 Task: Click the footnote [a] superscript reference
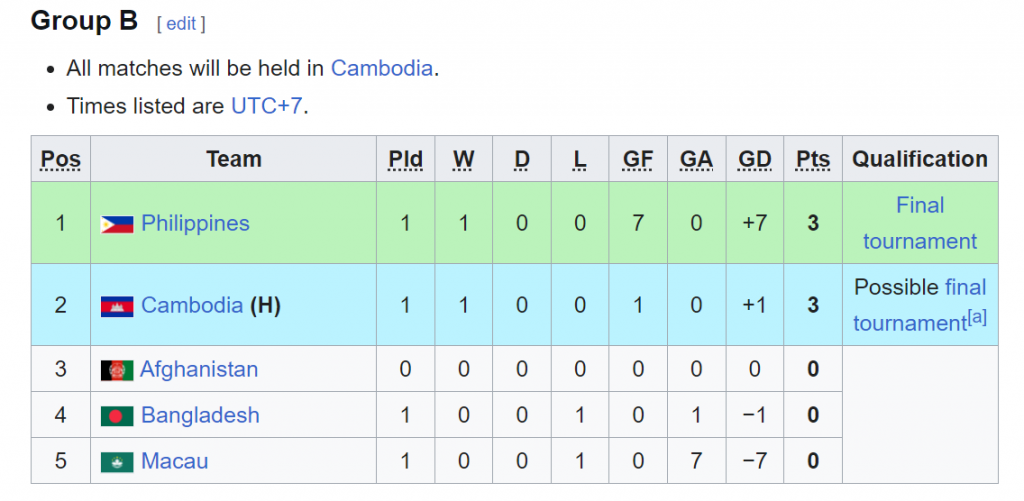click(977, 317)
